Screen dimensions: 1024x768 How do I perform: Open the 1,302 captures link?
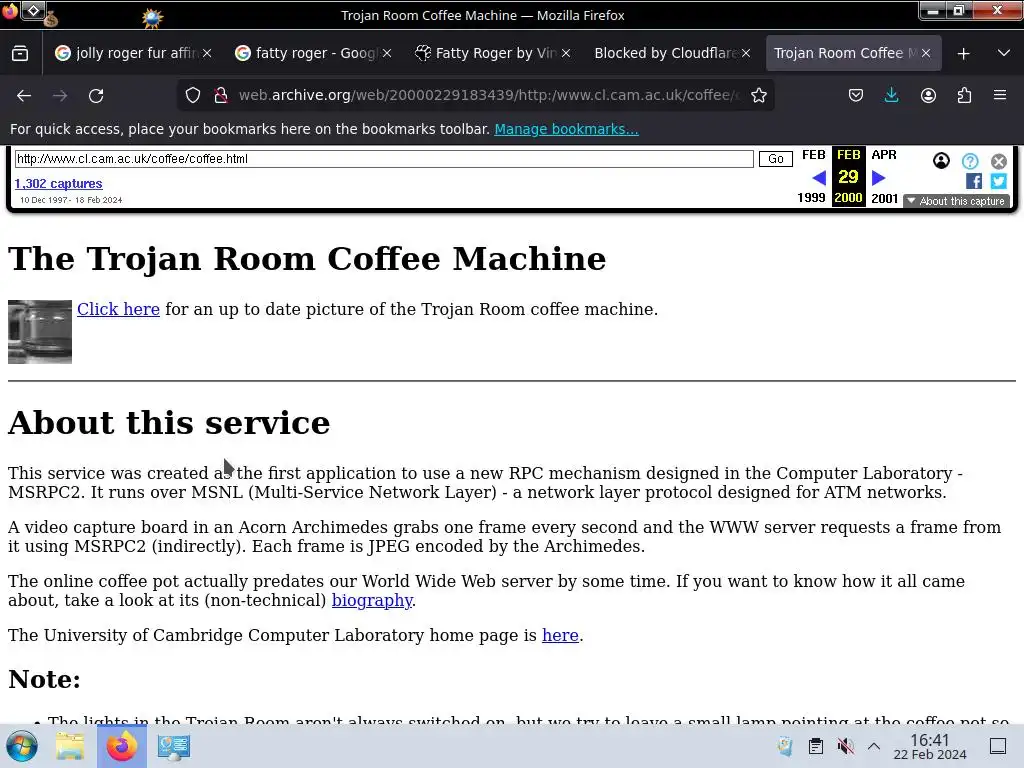58,184
